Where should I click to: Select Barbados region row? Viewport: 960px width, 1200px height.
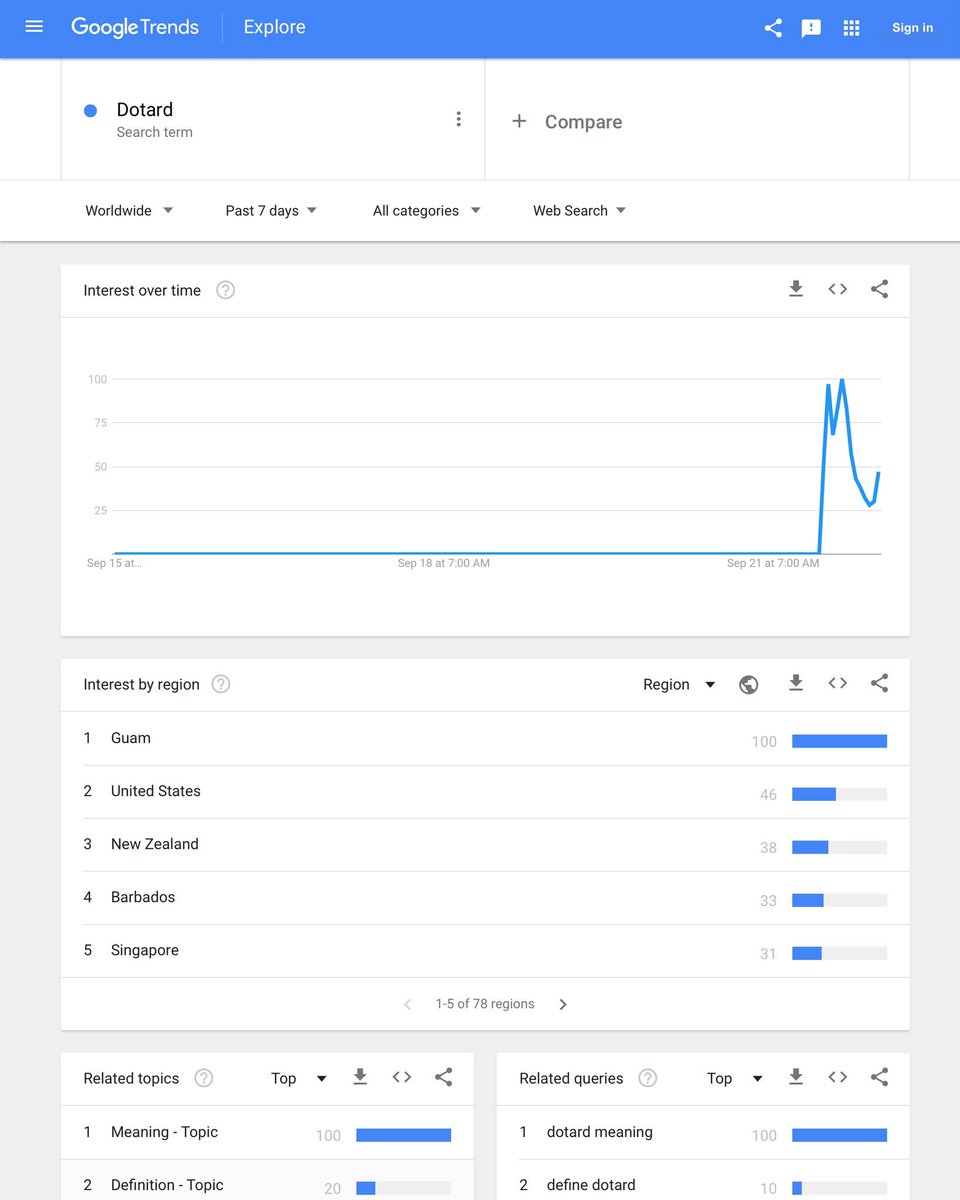click(x=485, y=897)
